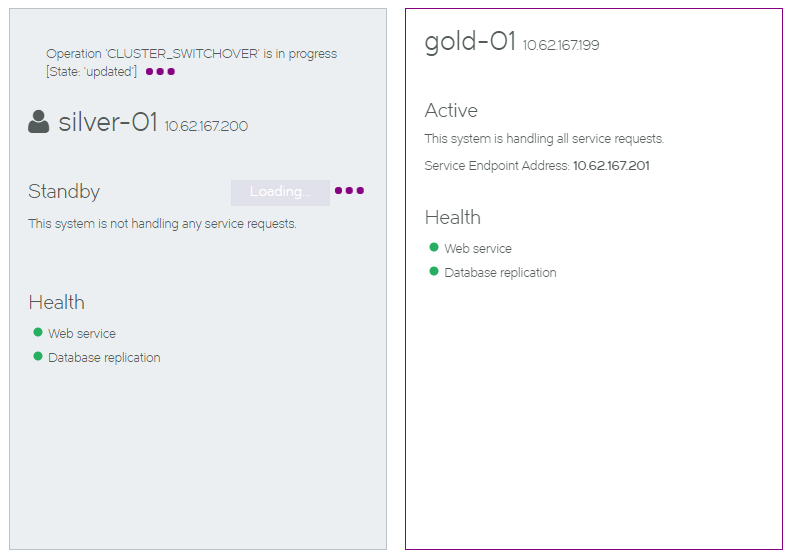Click the green Database replication indicator under silver-01
The image size is (794, 560).
[x=37, y=356]
